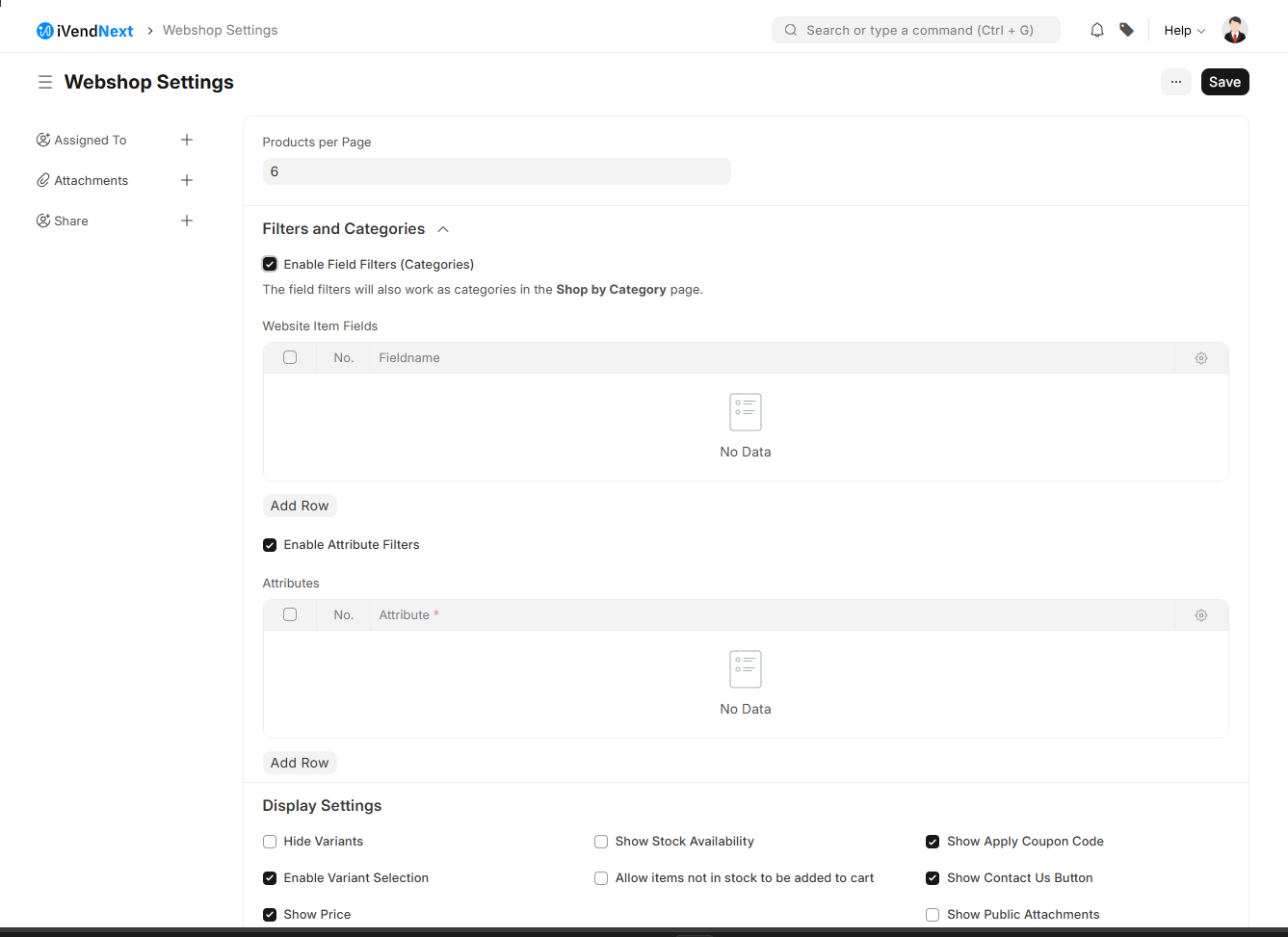Viewport: 1288px width, 937px height.
Task: Enable Show Stock Availability
Action: pos(601,841)
